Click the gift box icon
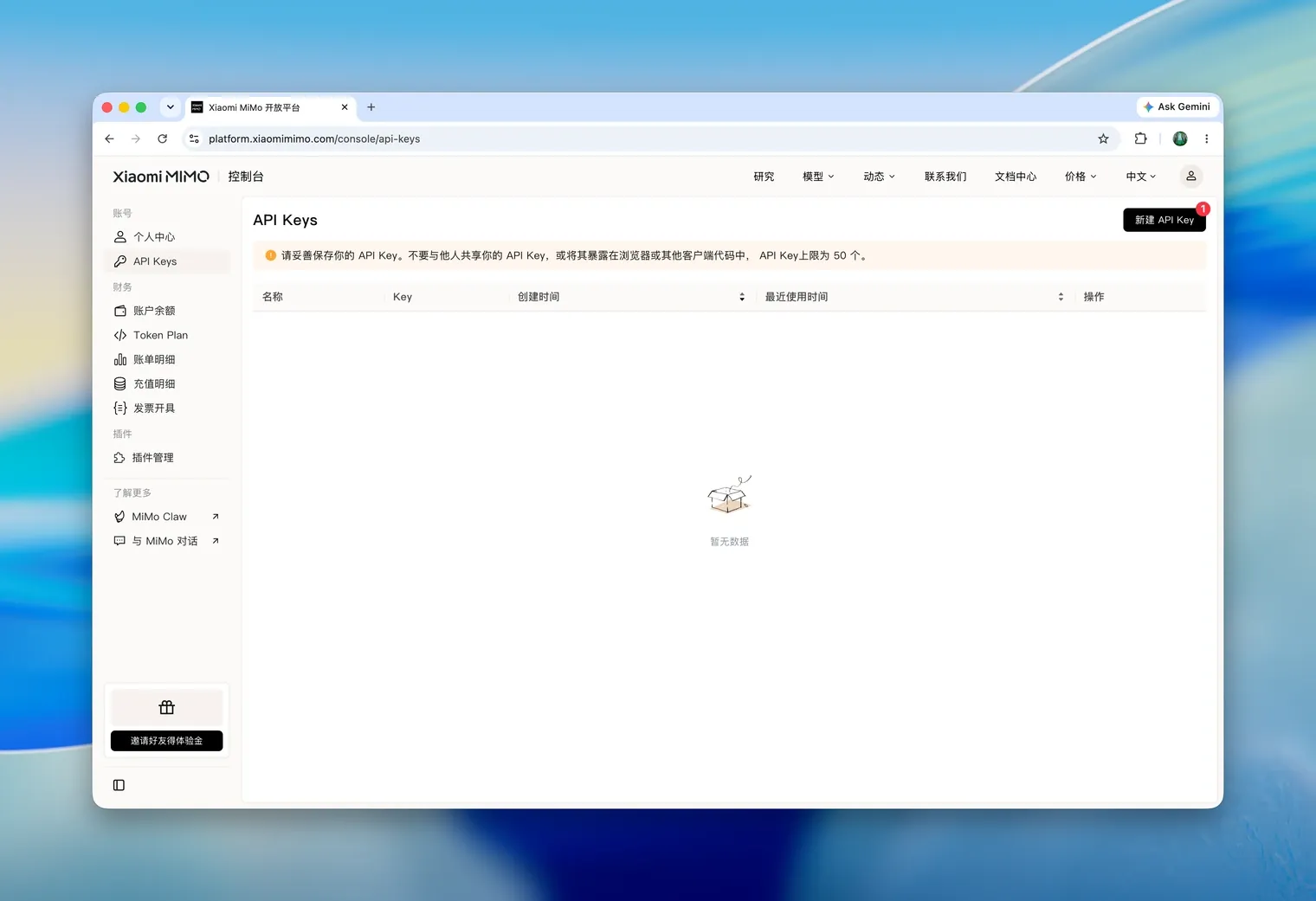This screenshot has height=901, width=1316. click(x=167, y=708)
